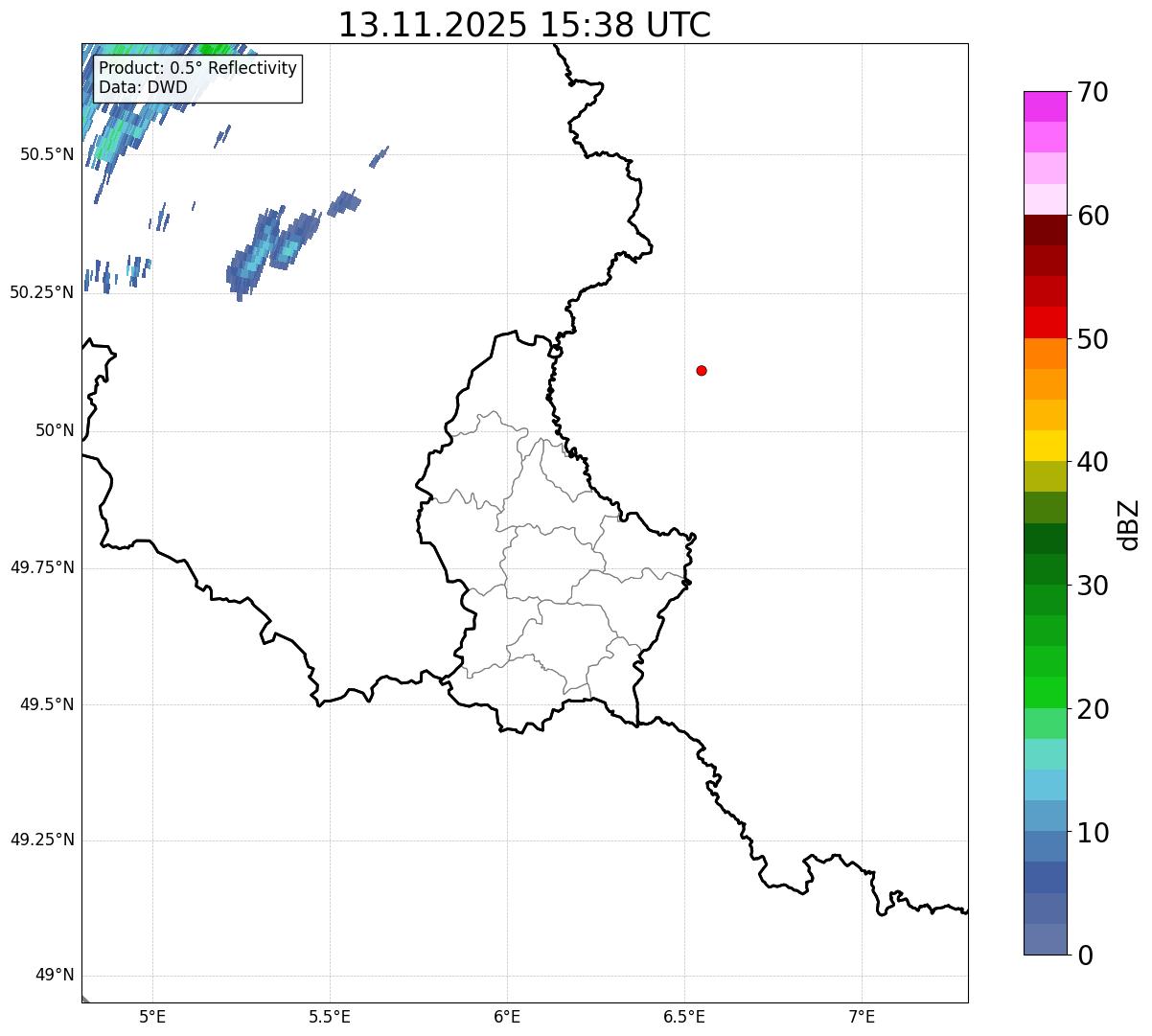Click the 50°N latitude label
Screen dimensions: 1152x1036
point(55,430)
